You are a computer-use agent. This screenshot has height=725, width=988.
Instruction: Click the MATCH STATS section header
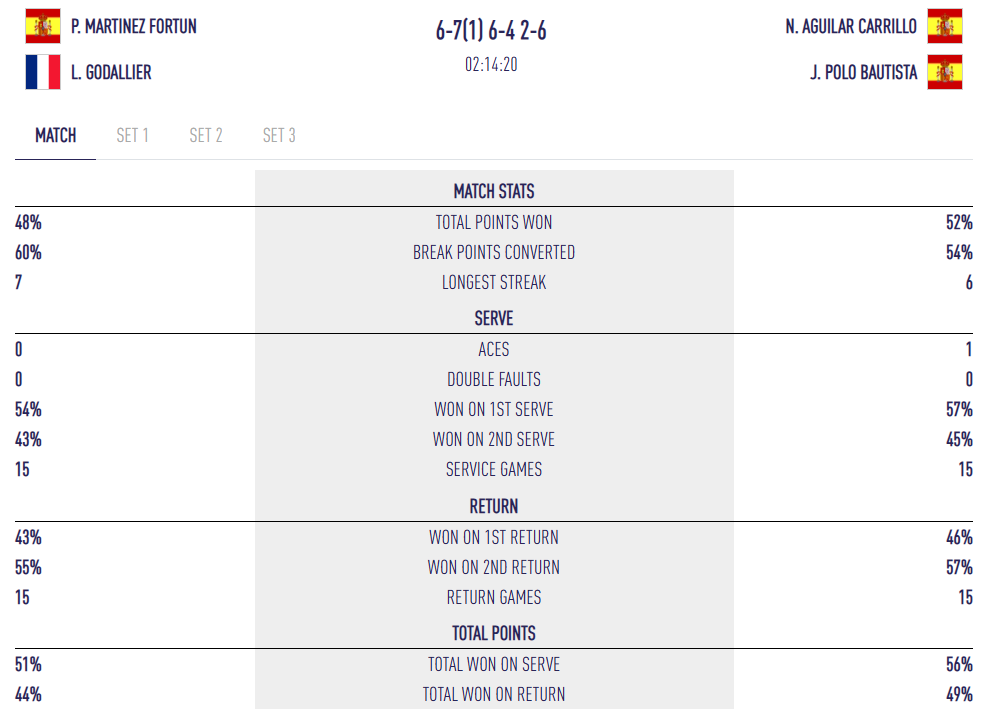494,191
